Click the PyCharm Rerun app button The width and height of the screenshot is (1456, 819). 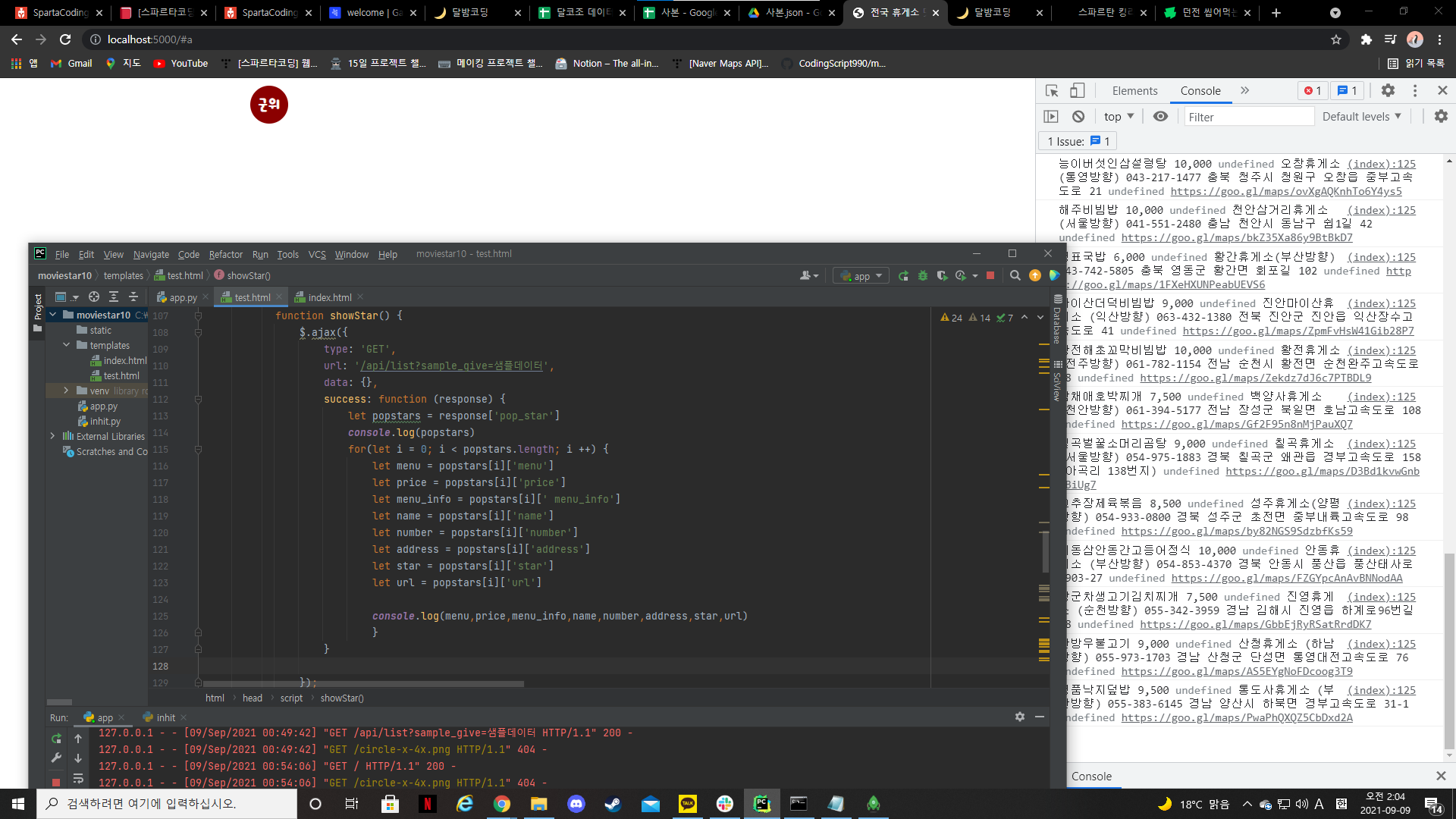[x=903, y=276]
